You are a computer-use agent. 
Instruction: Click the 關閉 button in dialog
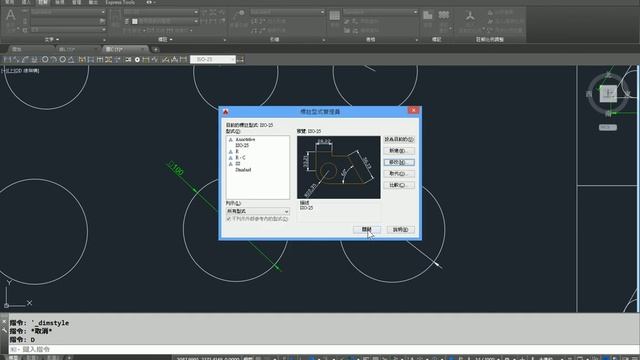click(x=367, y=229)
